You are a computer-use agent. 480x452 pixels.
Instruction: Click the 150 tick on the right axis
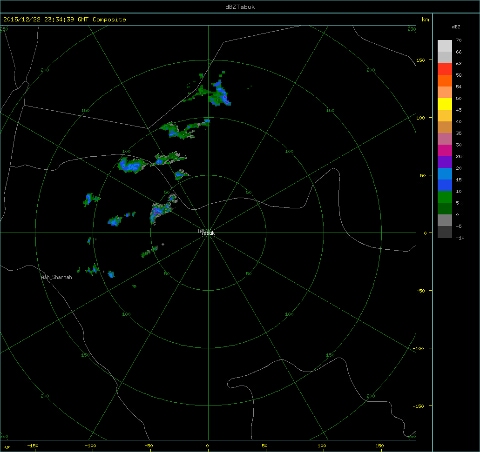(x=421, y=60)
